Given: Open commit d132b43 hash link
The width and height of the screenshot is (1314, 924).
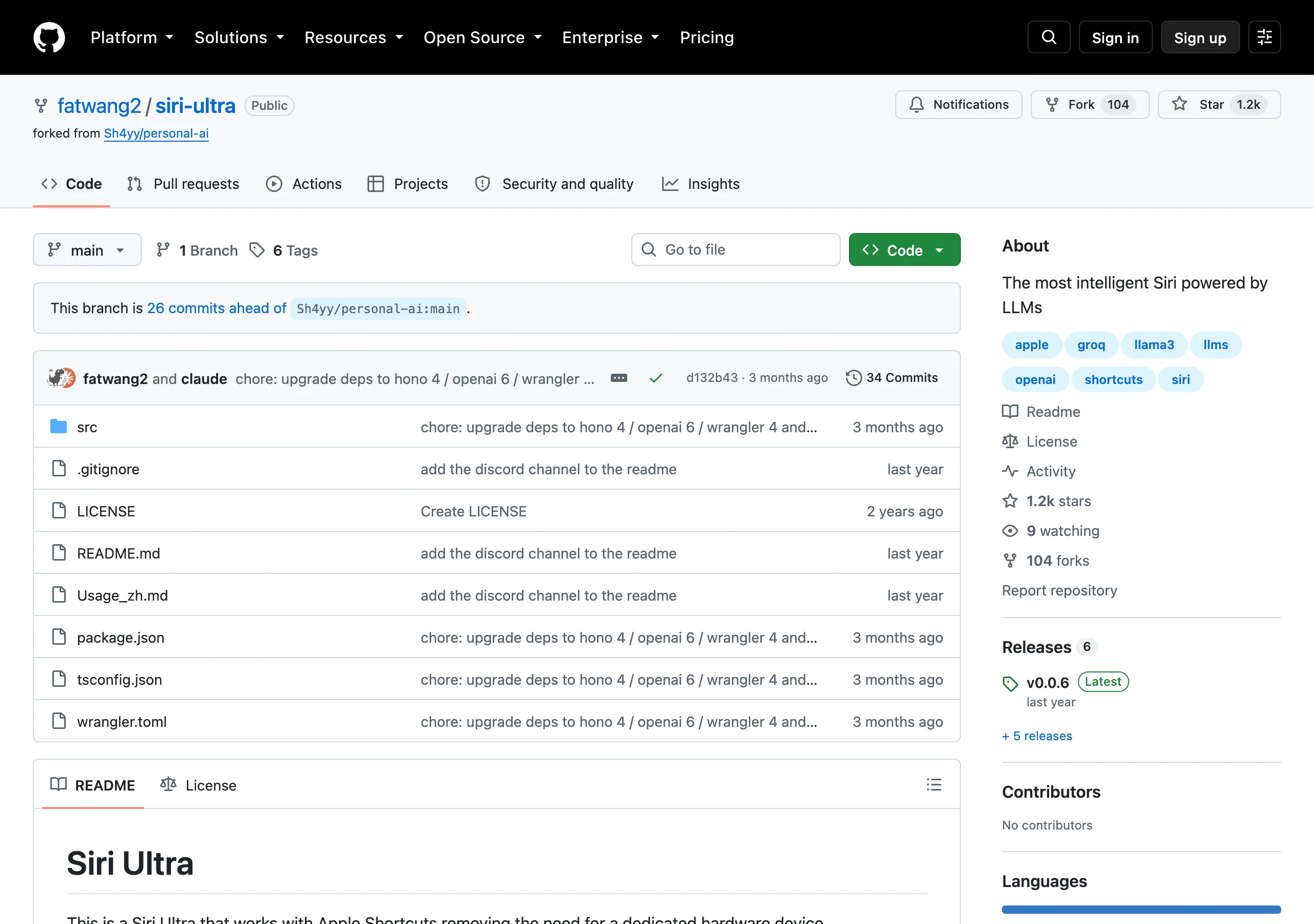Looking at the screenshot, I should point(712,378).
